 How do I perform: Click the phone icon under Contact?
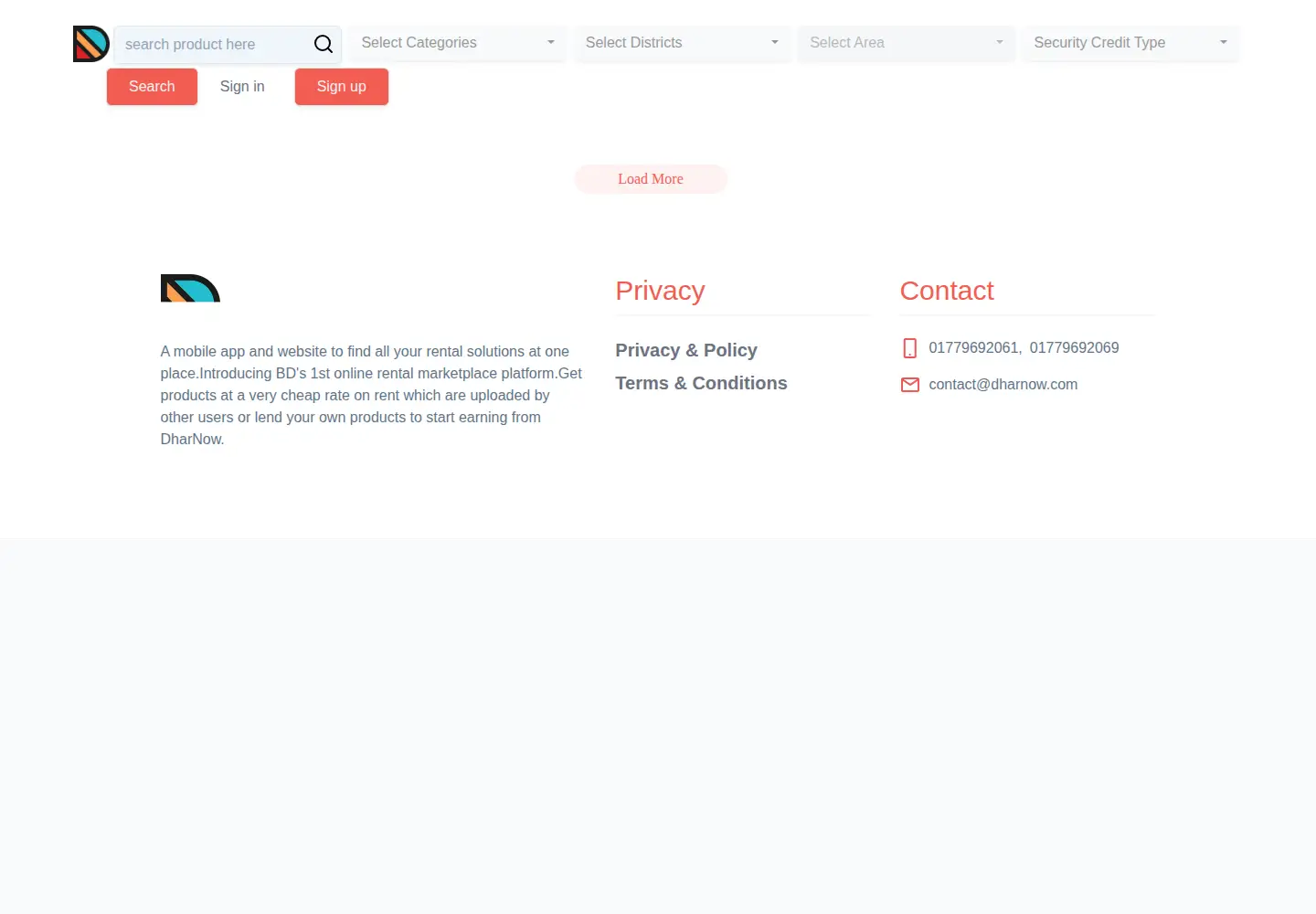click(x=910, y=348)
